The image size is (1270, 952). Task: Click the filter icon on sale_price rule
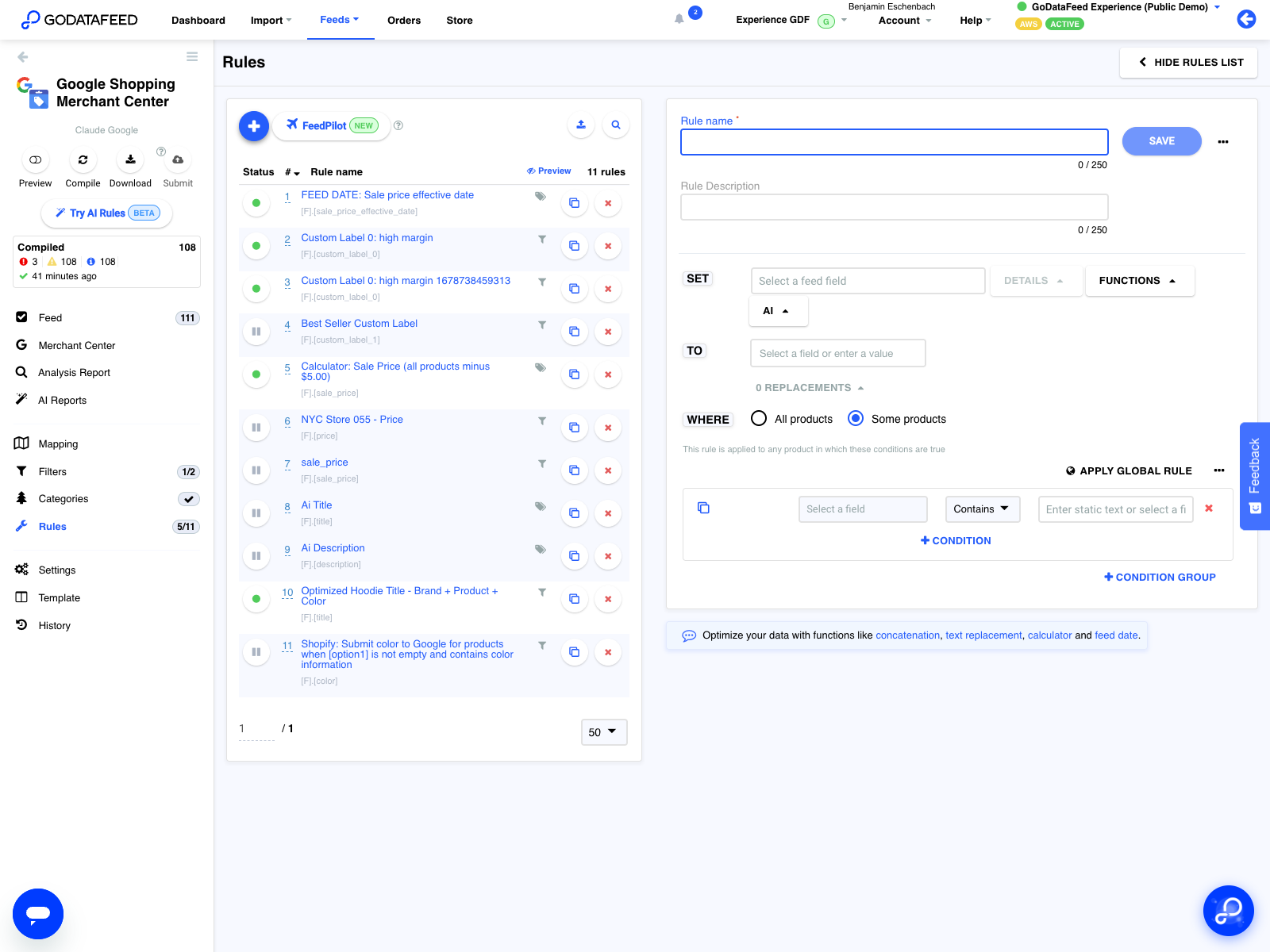(x=542, y=463)
